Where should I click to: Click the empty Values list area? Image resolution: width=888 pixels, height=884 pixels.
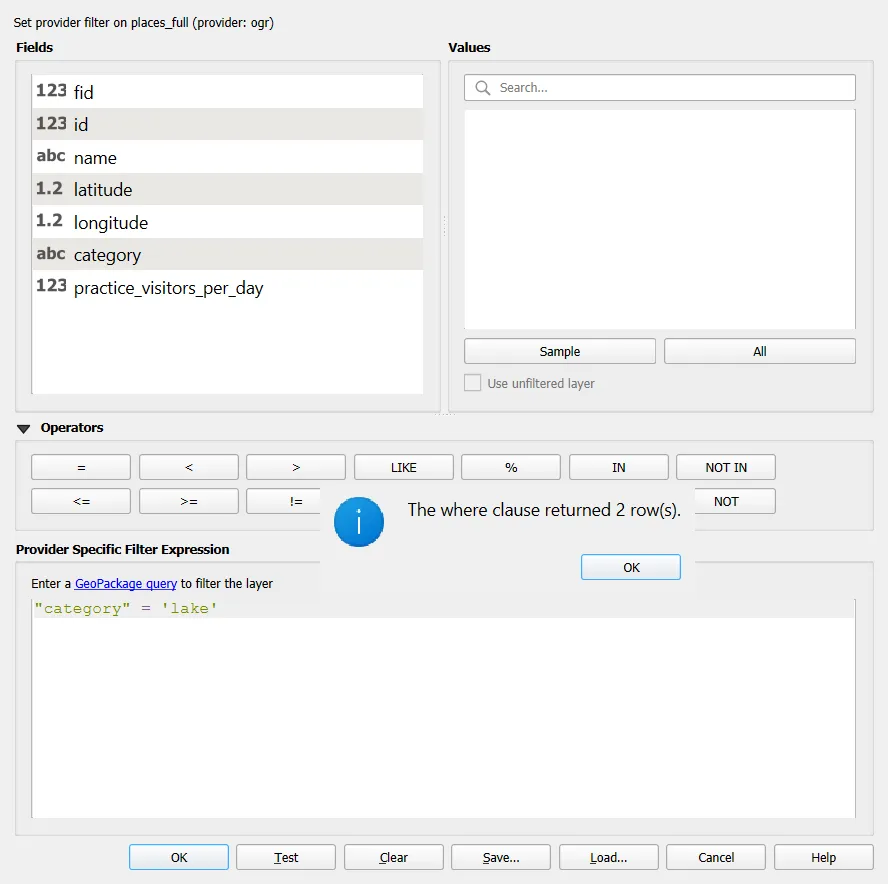coord(660,219)
